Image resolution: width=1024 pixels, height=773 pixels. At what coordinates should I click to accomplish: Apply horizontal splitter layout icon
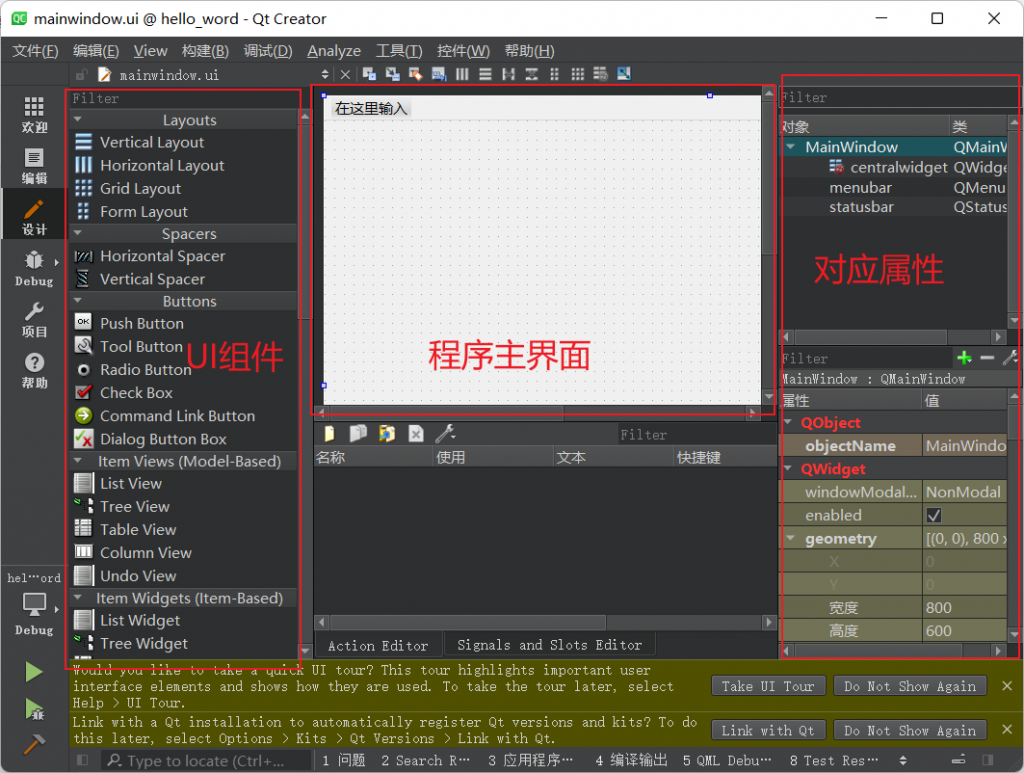(509, 74)
